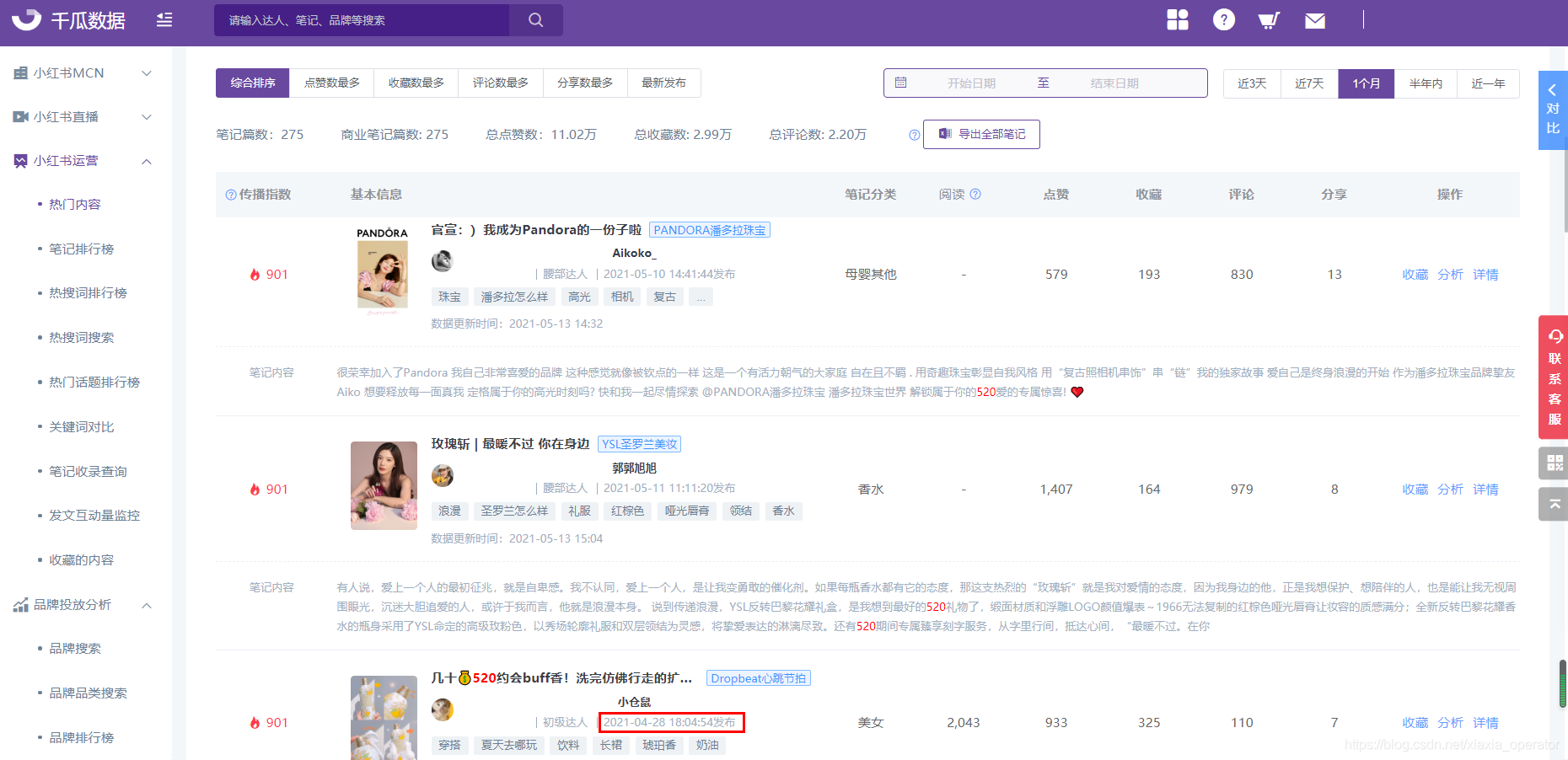Open the Pandora note thumbnail
The height and width of the screenshot is (760, 1568).
pos(383,271)
